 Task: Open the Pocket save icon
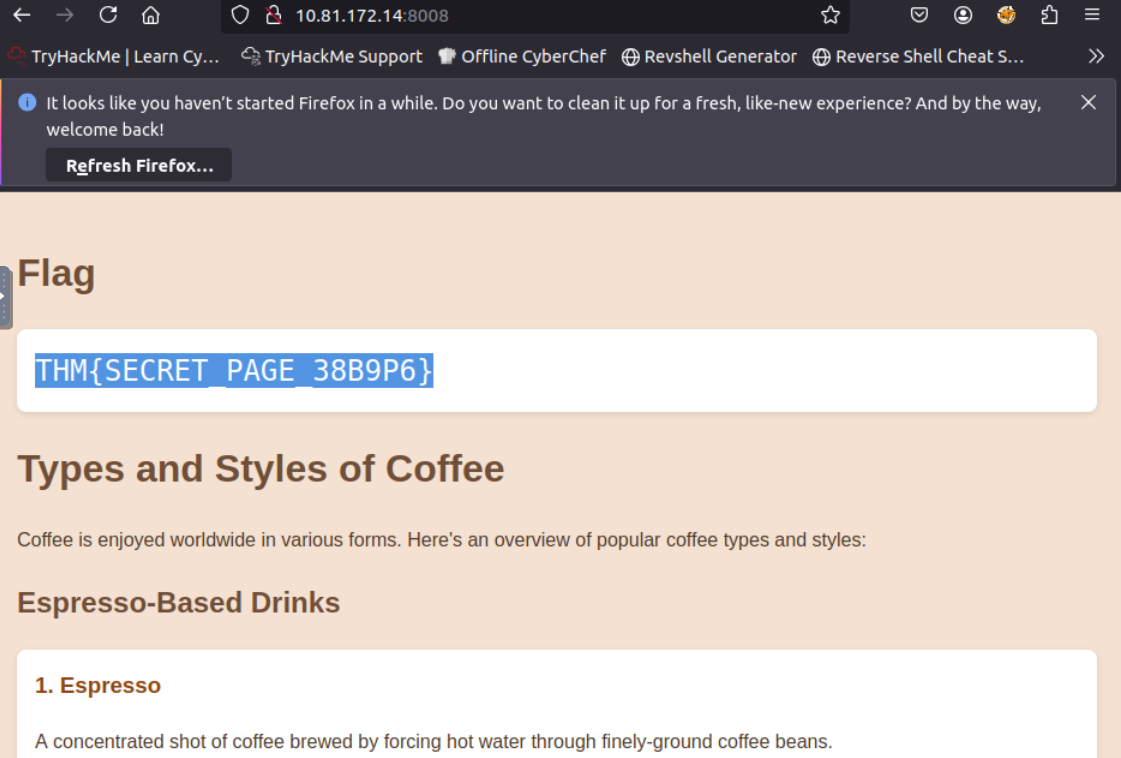919,15
